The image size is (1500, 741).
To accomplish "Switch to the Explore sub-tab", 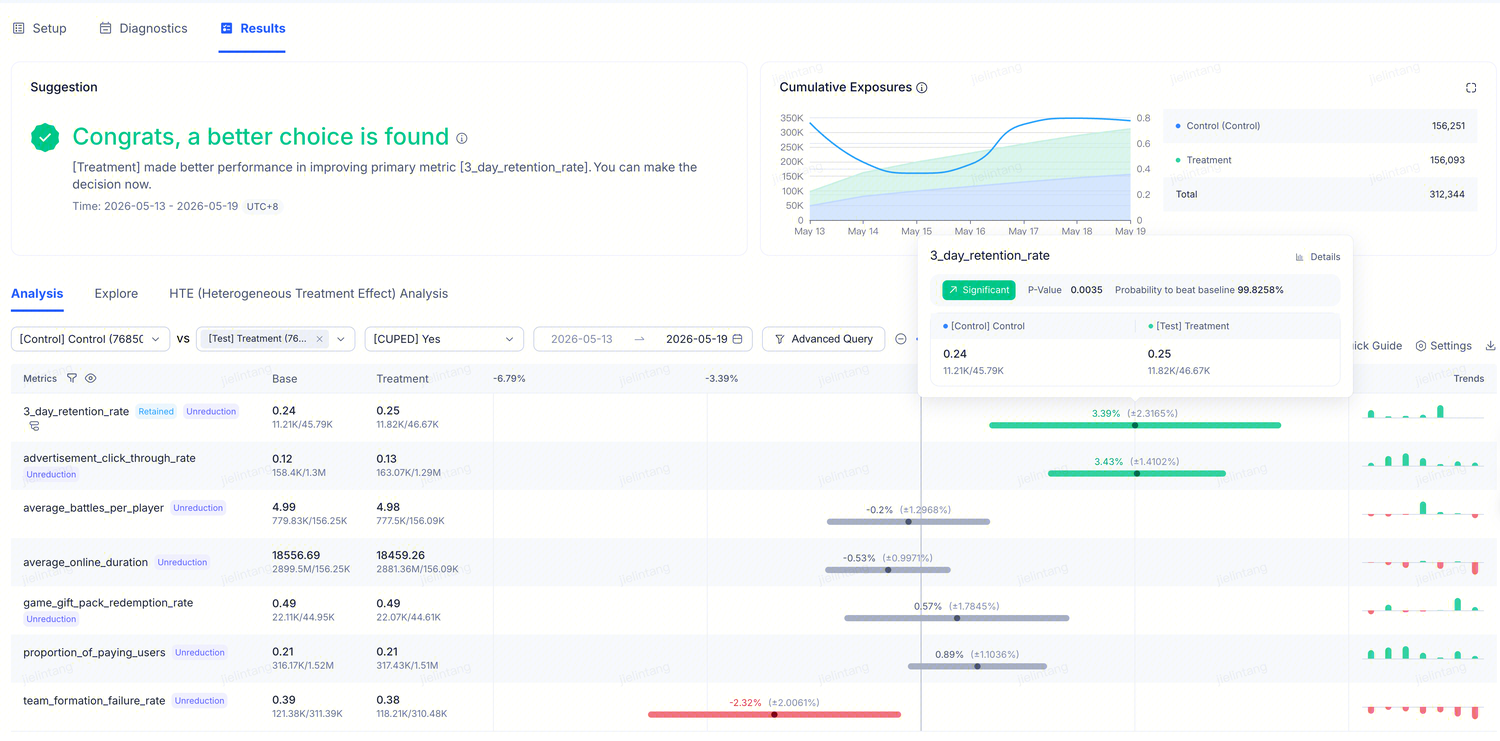I will (116, 293).
